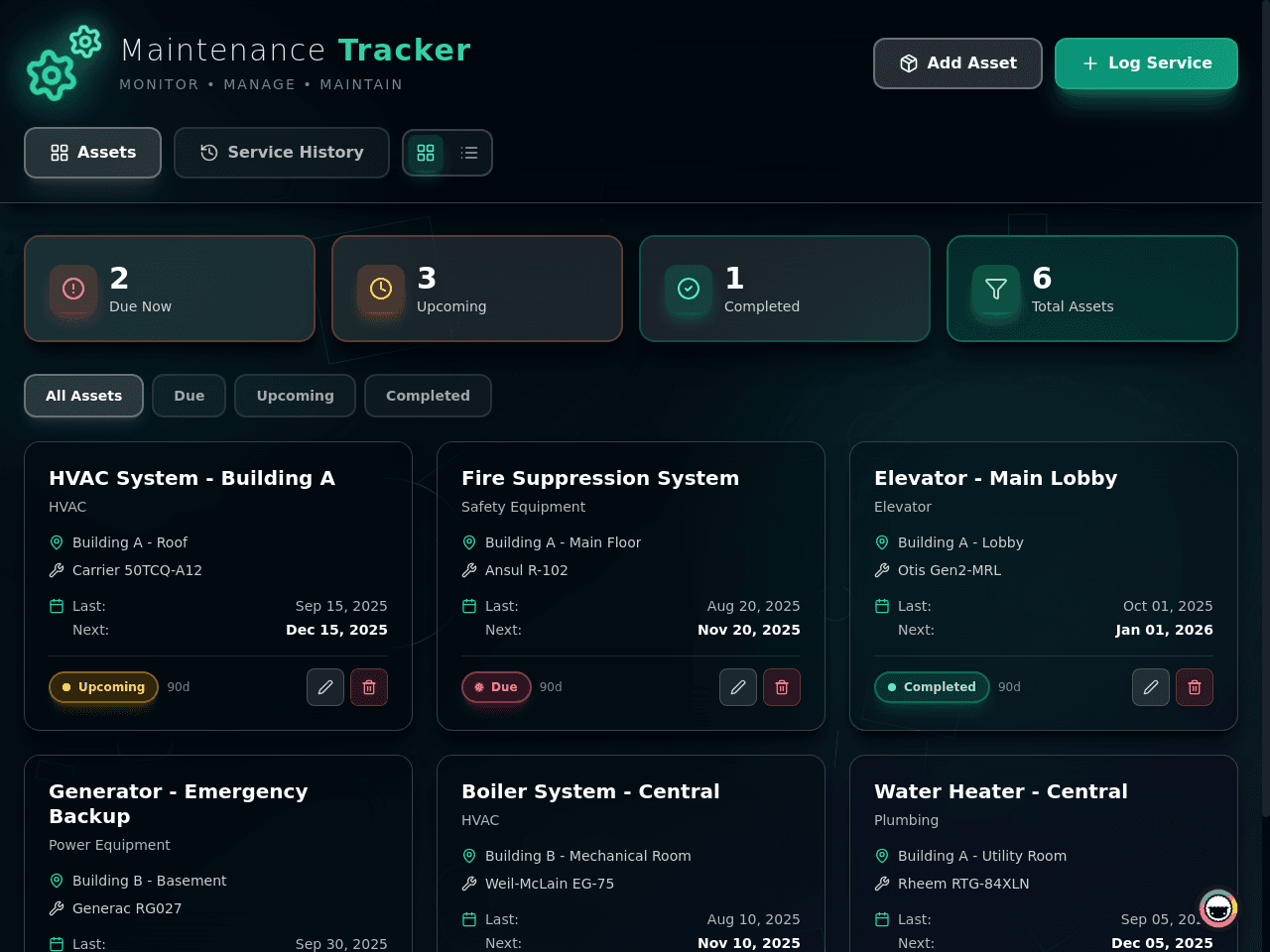Click the Log Service button

point(1146,63)
